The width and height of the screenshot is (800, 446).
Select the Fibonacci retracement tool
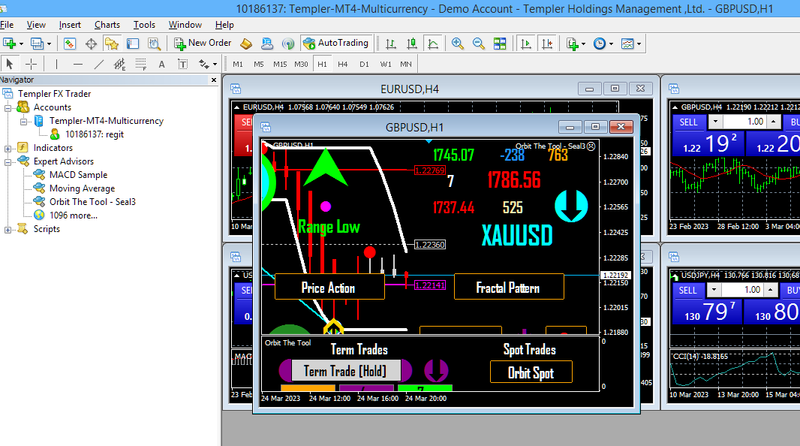pyautogui.click(x=140, y=64)
